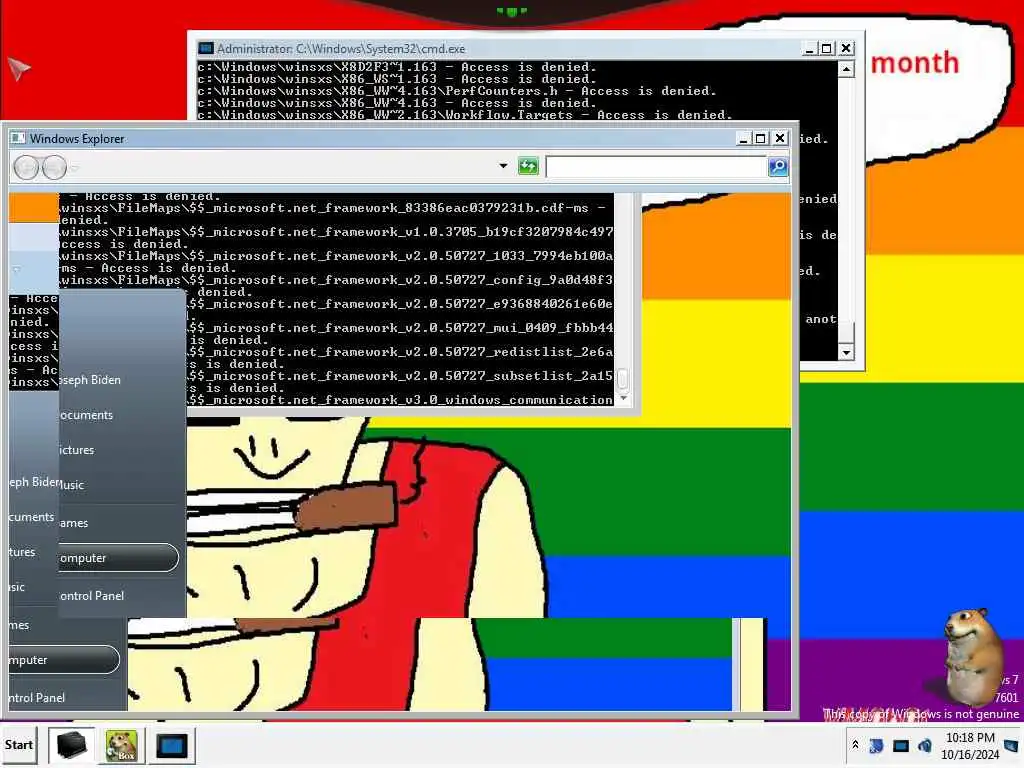Open the Start button on the taskbar

pos(19,745)
